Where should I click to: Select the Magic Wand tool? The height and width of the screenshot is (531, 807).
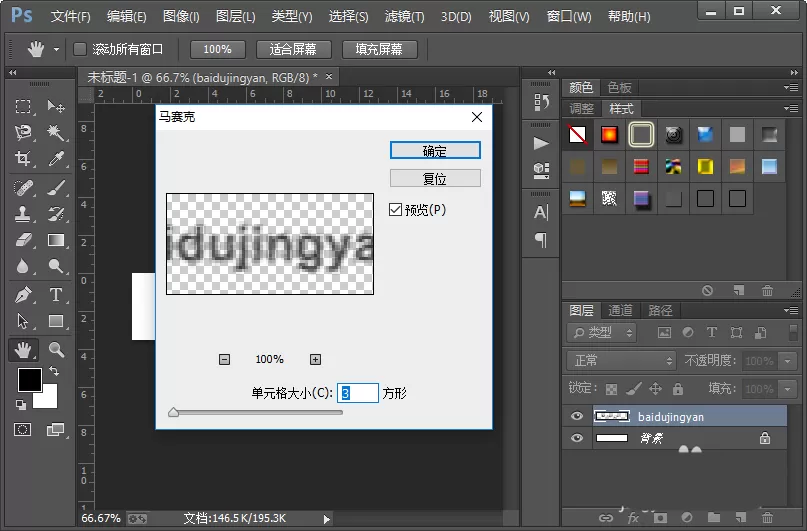coord(56,132)
